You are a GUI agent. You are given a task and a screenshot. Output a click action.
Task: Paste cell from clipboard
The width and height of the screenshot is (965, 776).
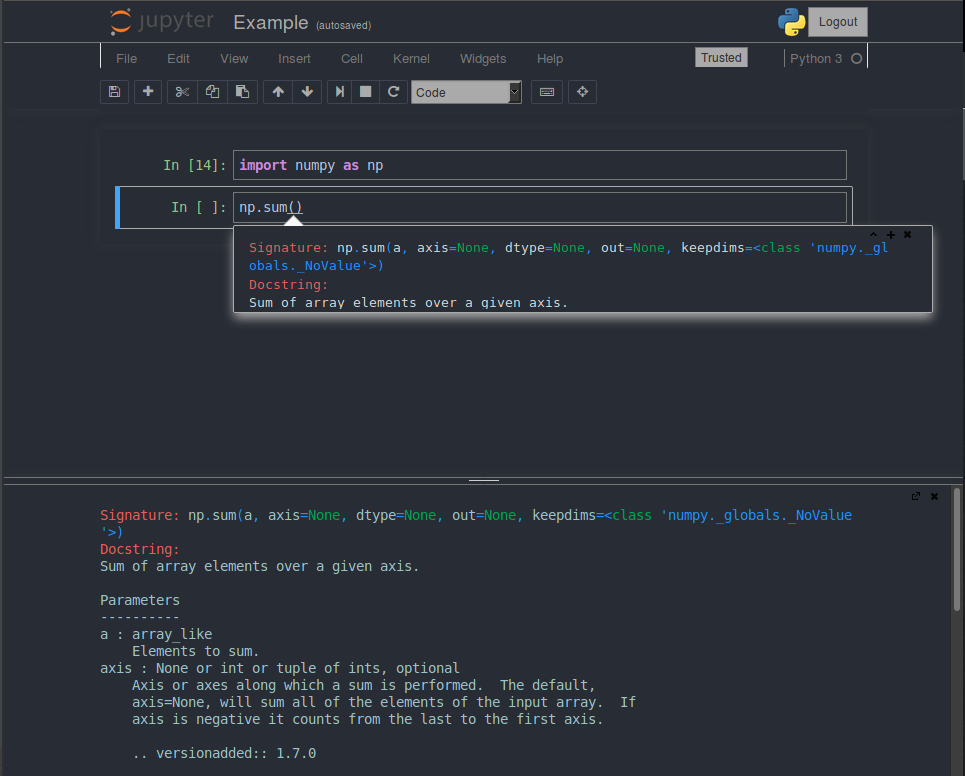(241, 91)
